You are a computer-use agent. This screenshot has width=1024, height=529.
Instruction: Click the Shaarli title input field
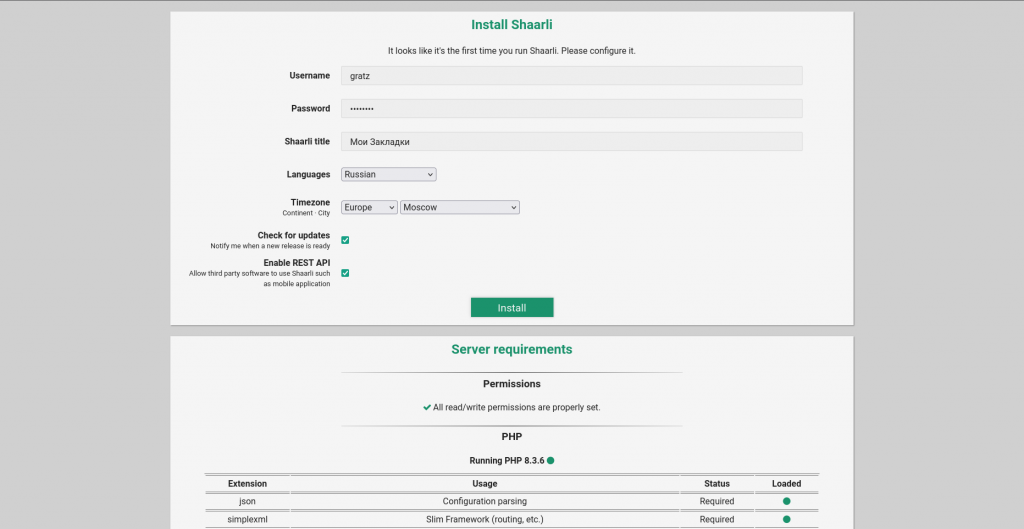[x=571, y=141]
